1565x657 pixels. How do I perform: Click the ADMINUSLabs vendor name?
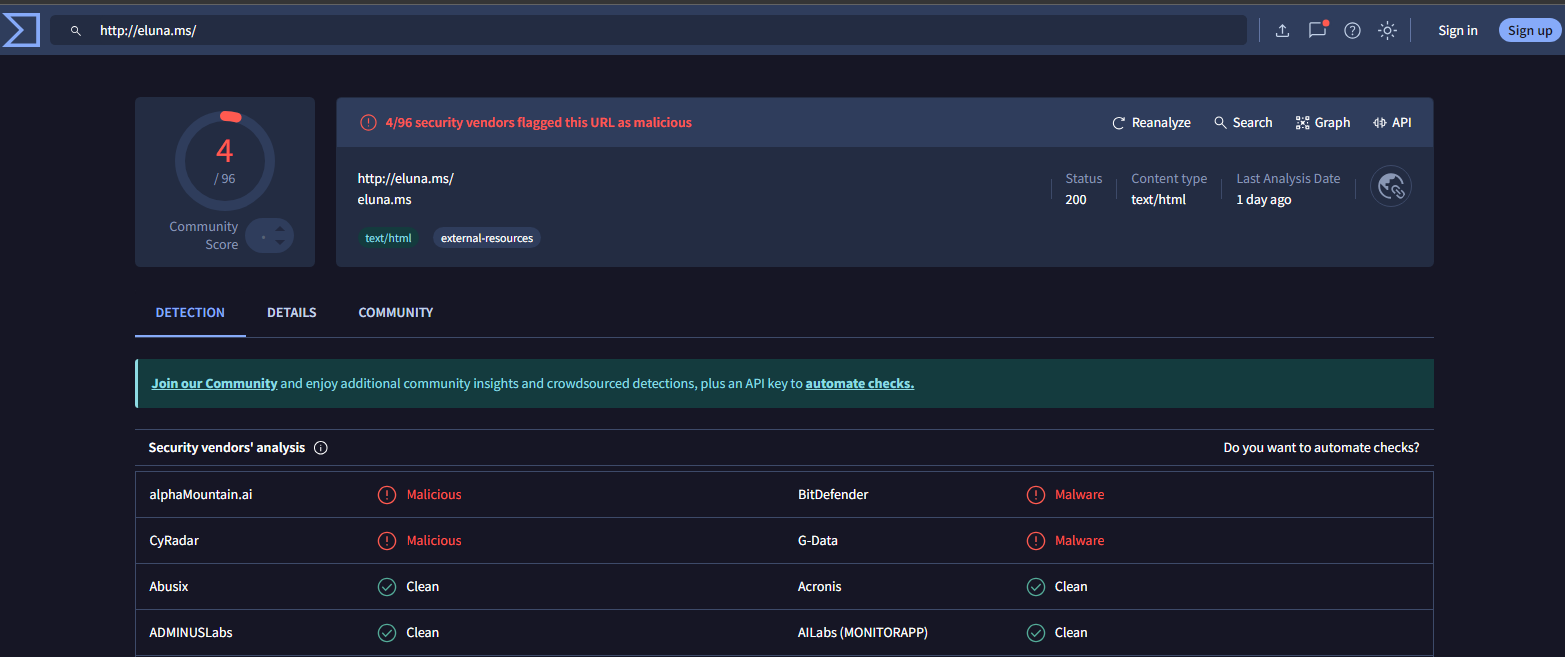(x=191, y=633)
